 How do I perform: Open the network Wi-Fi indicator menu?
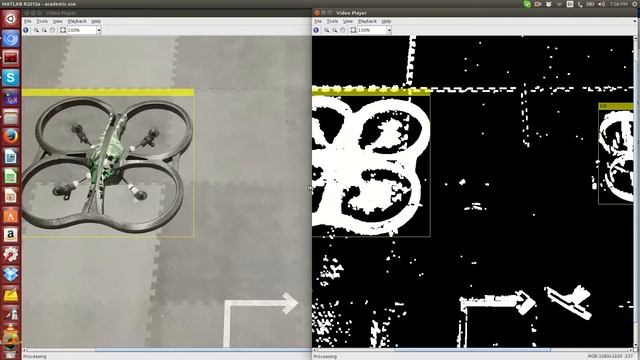click(x=559, y=4)
